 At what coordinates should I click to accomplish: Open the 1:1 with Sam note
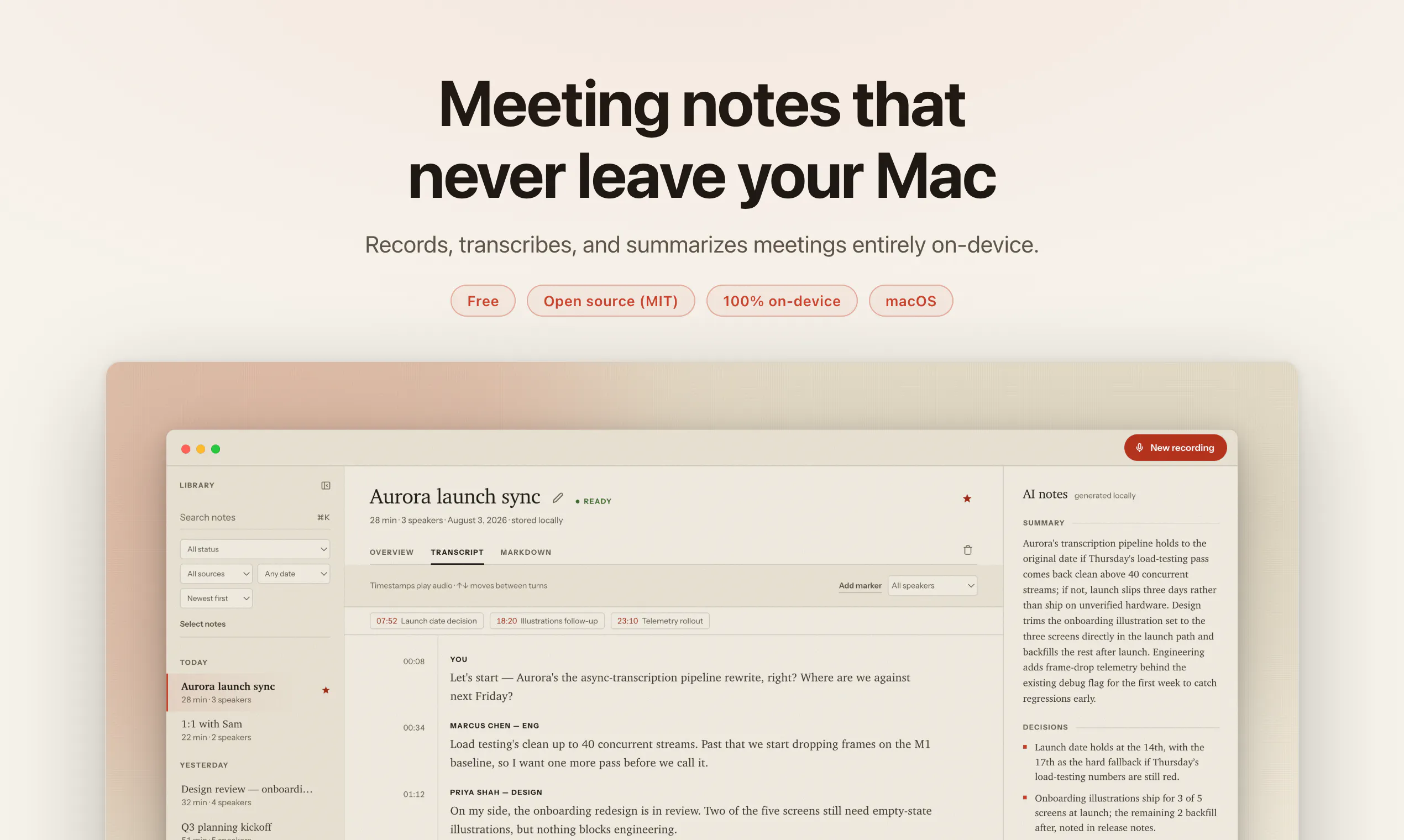(255, 730)
